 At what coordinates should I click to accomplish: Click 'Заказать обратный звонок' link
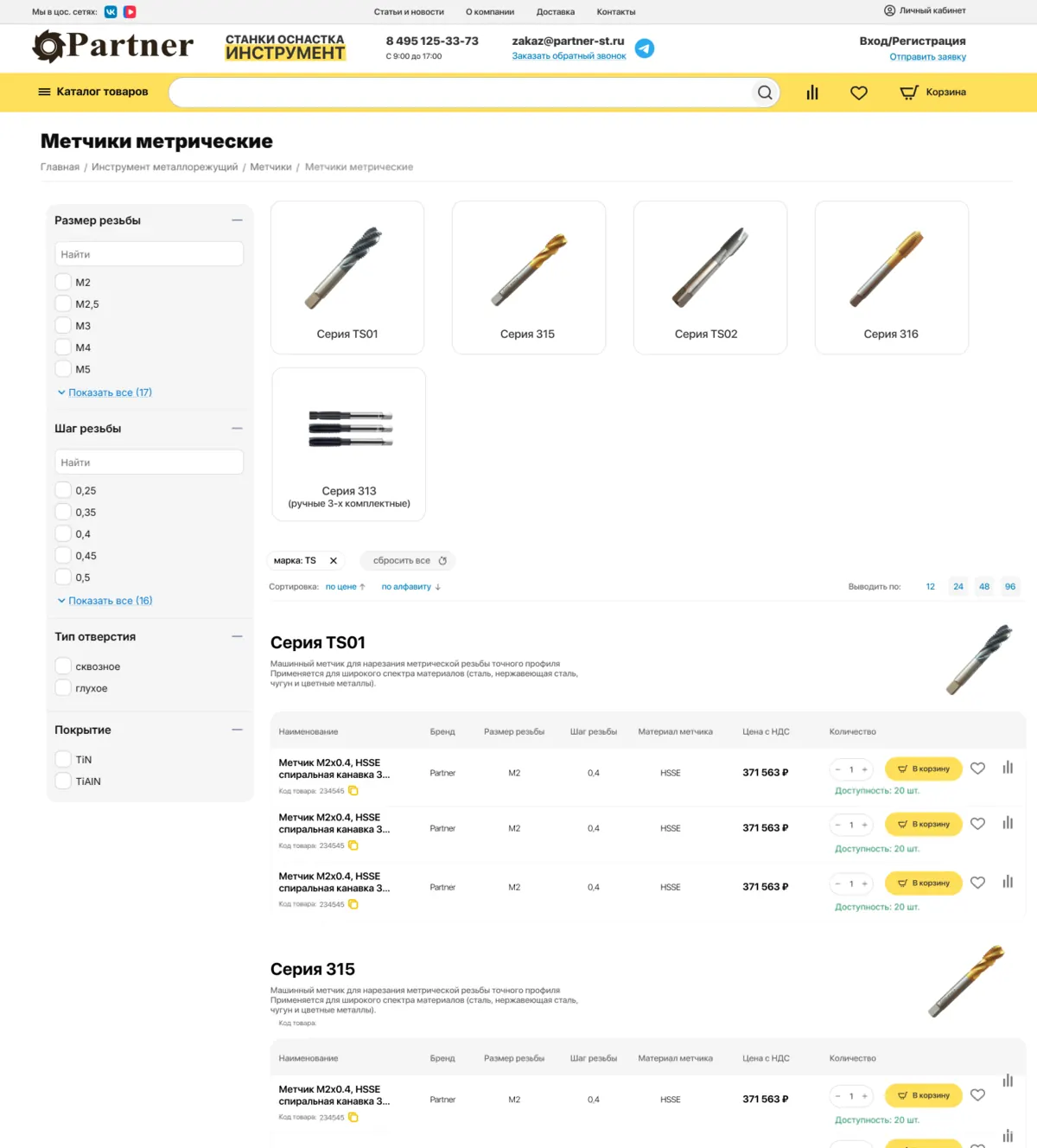[569, 56]
